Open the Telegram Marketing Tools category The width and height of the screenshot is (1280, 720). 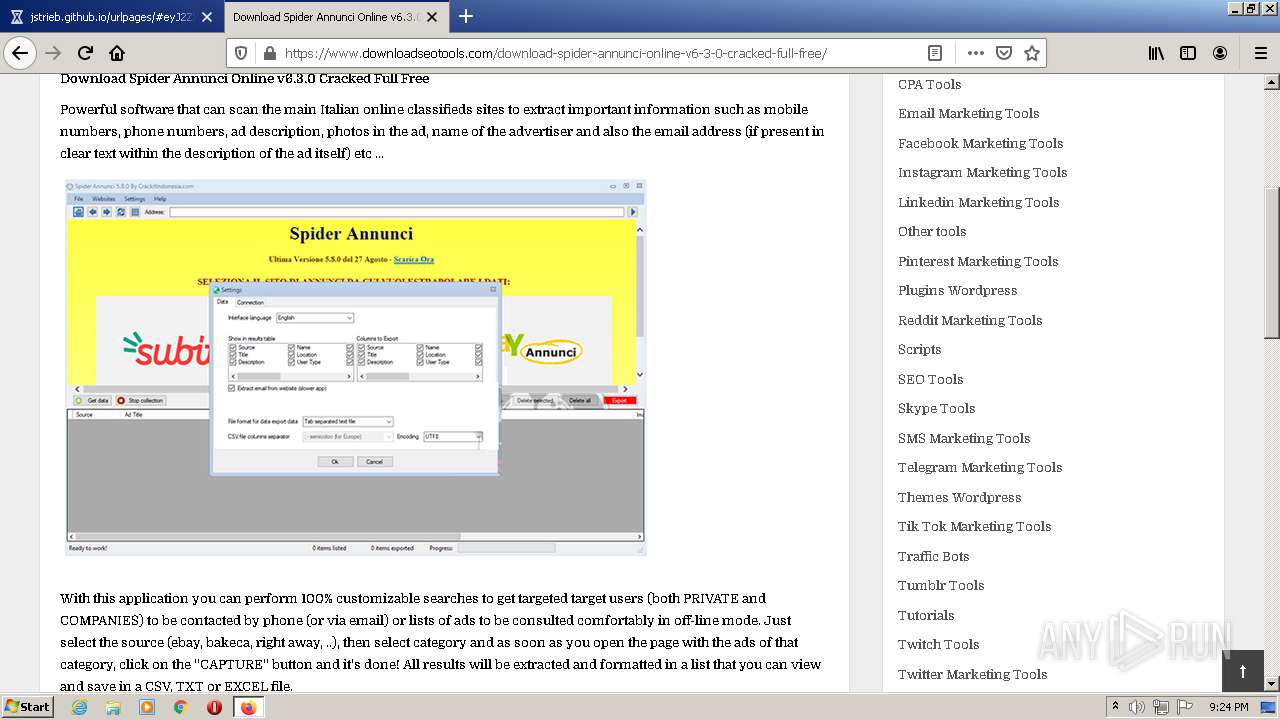980,467
